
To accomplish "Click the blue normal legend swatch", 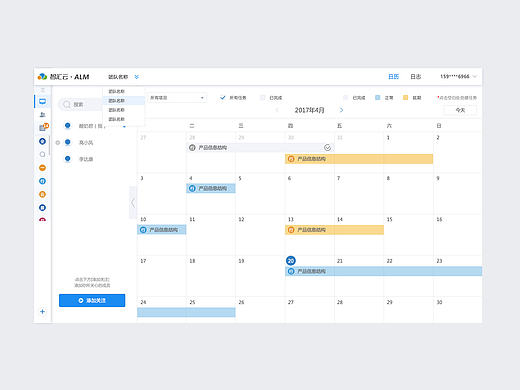I will pos(377,98).
